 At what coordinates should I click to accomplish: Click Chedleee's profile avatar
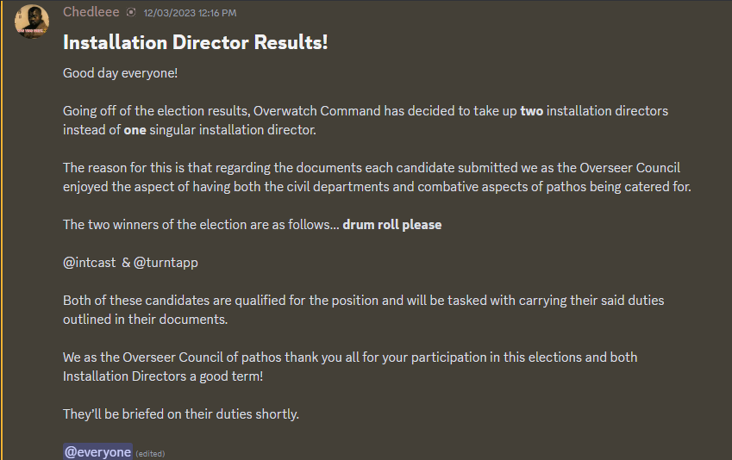32,20
